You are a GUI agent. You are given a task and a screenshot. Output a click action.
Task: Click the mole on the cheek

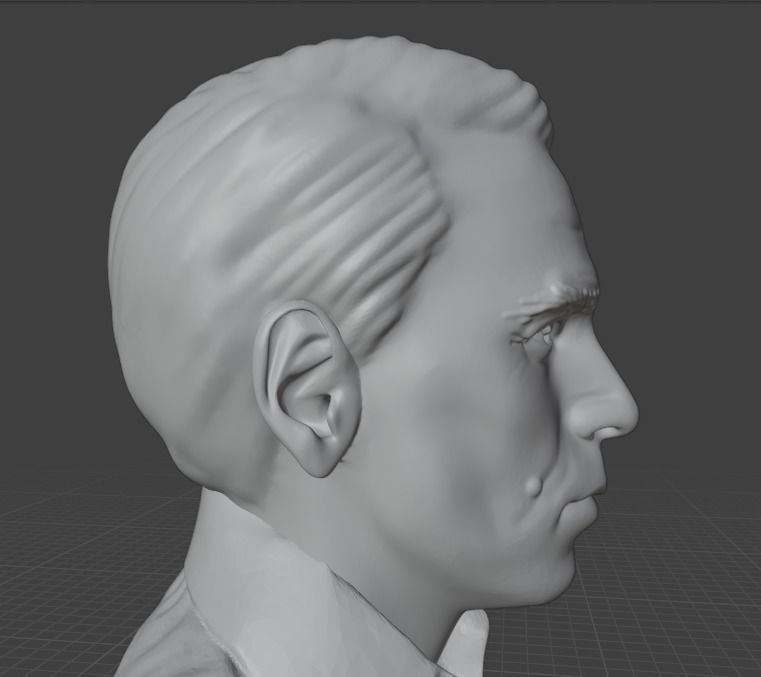coord(534,486)
